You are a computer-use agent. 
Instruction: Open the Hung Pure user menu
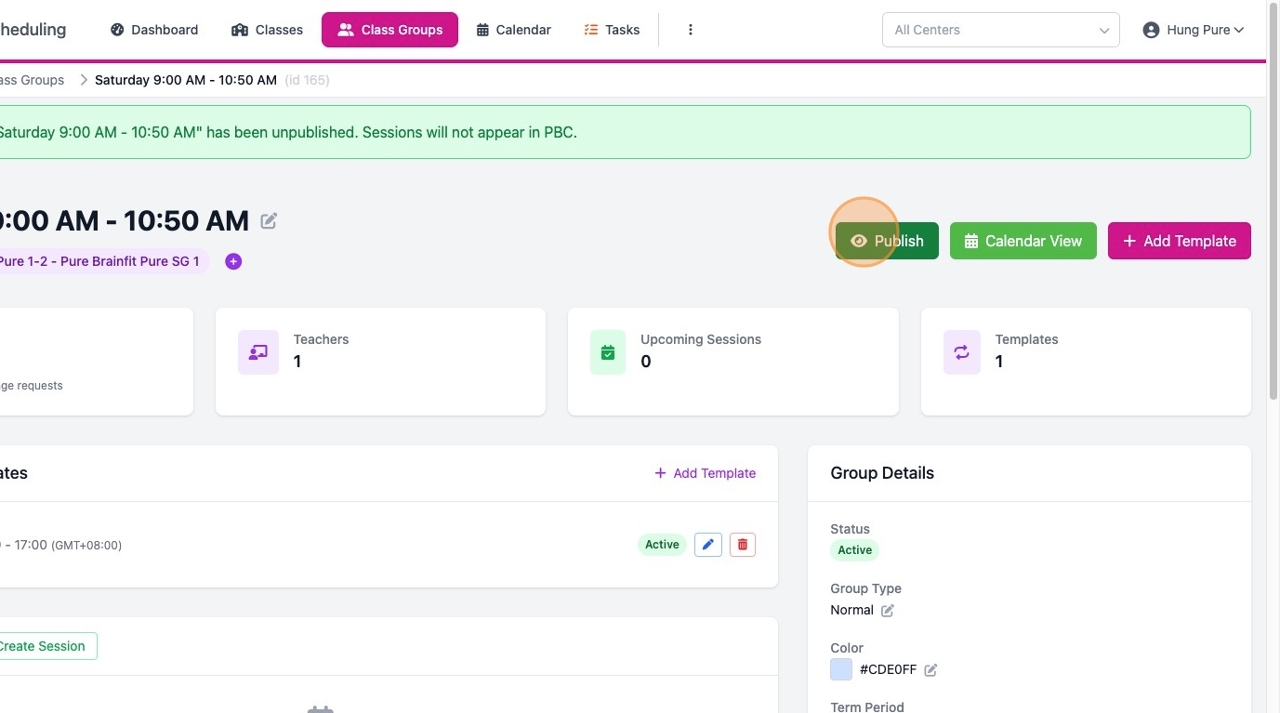coord(1193,30)
